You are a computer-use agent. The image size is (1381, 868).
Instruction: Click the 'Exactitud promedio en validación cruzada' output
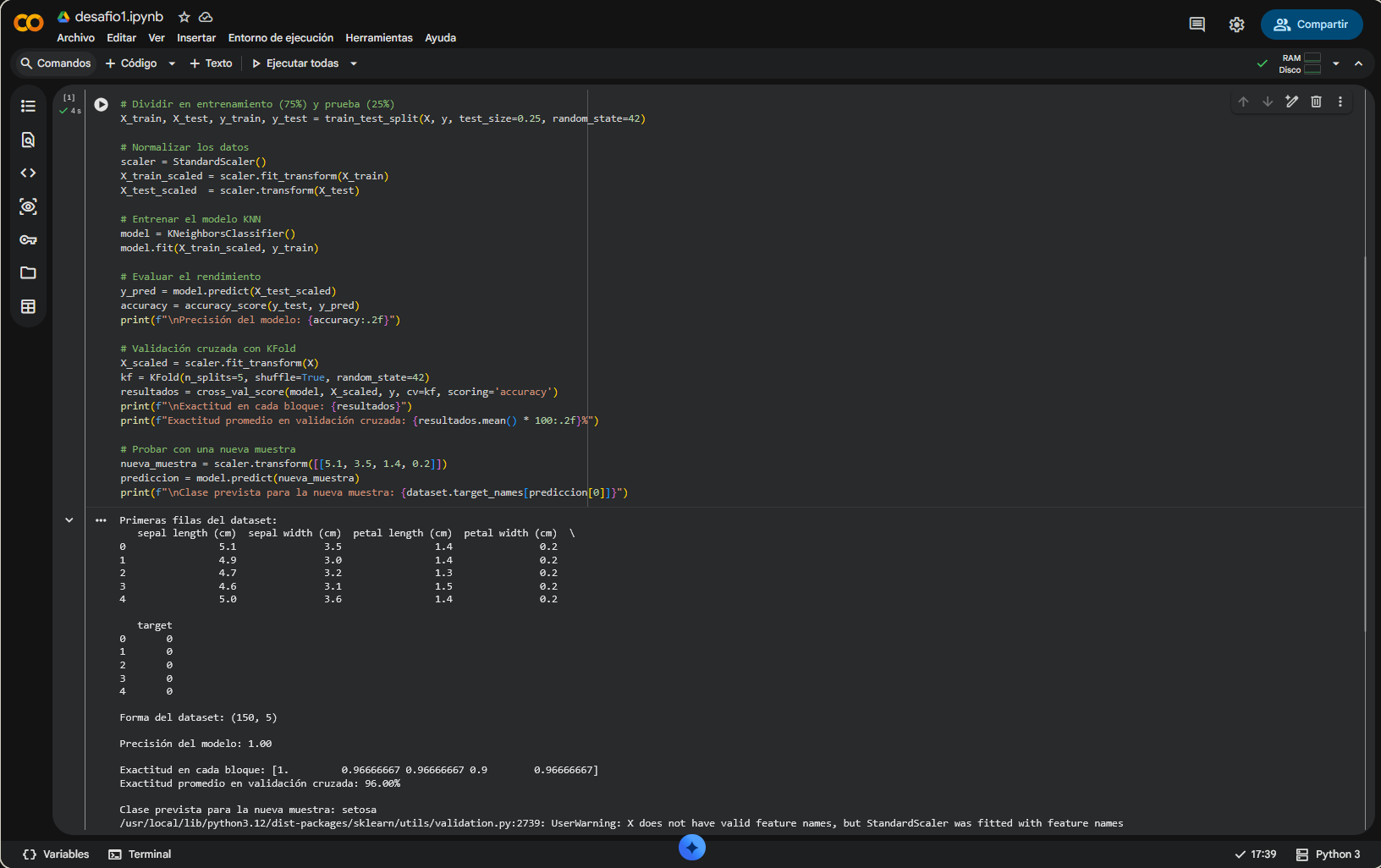(x=260, y=783)
